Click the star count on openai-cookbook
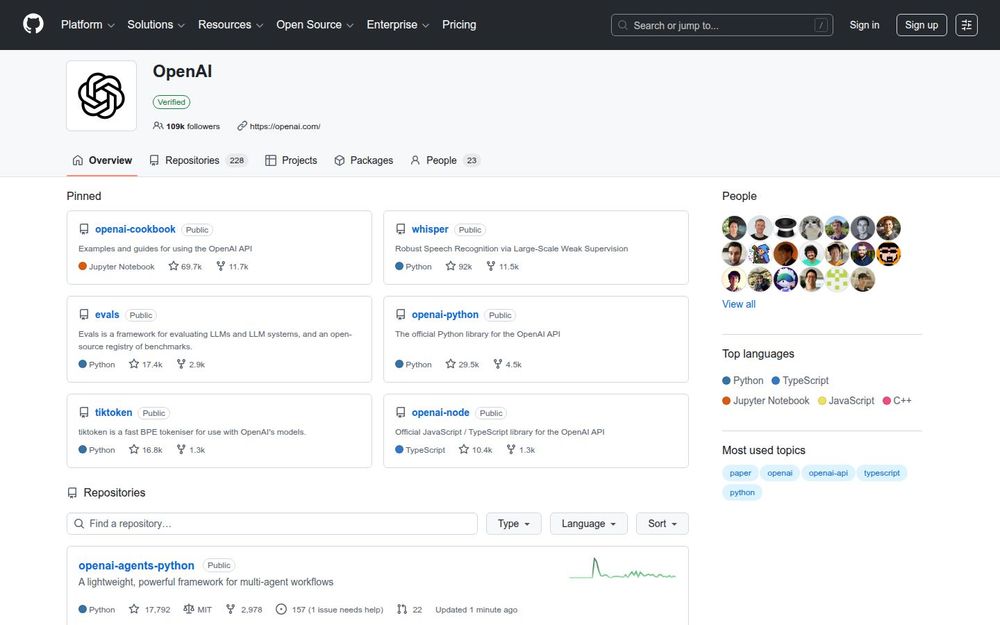The height and width of the screenshot is (625, 1000). click(185, 267)
